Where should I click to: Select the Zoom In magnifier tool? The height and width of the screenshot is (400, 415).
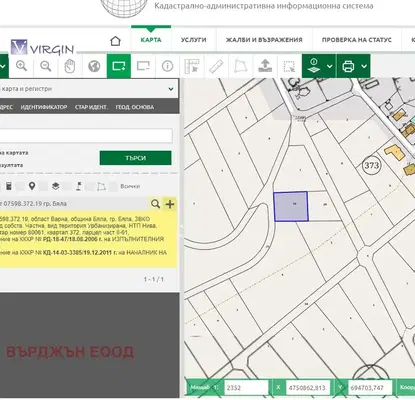(x=21, y=66)
